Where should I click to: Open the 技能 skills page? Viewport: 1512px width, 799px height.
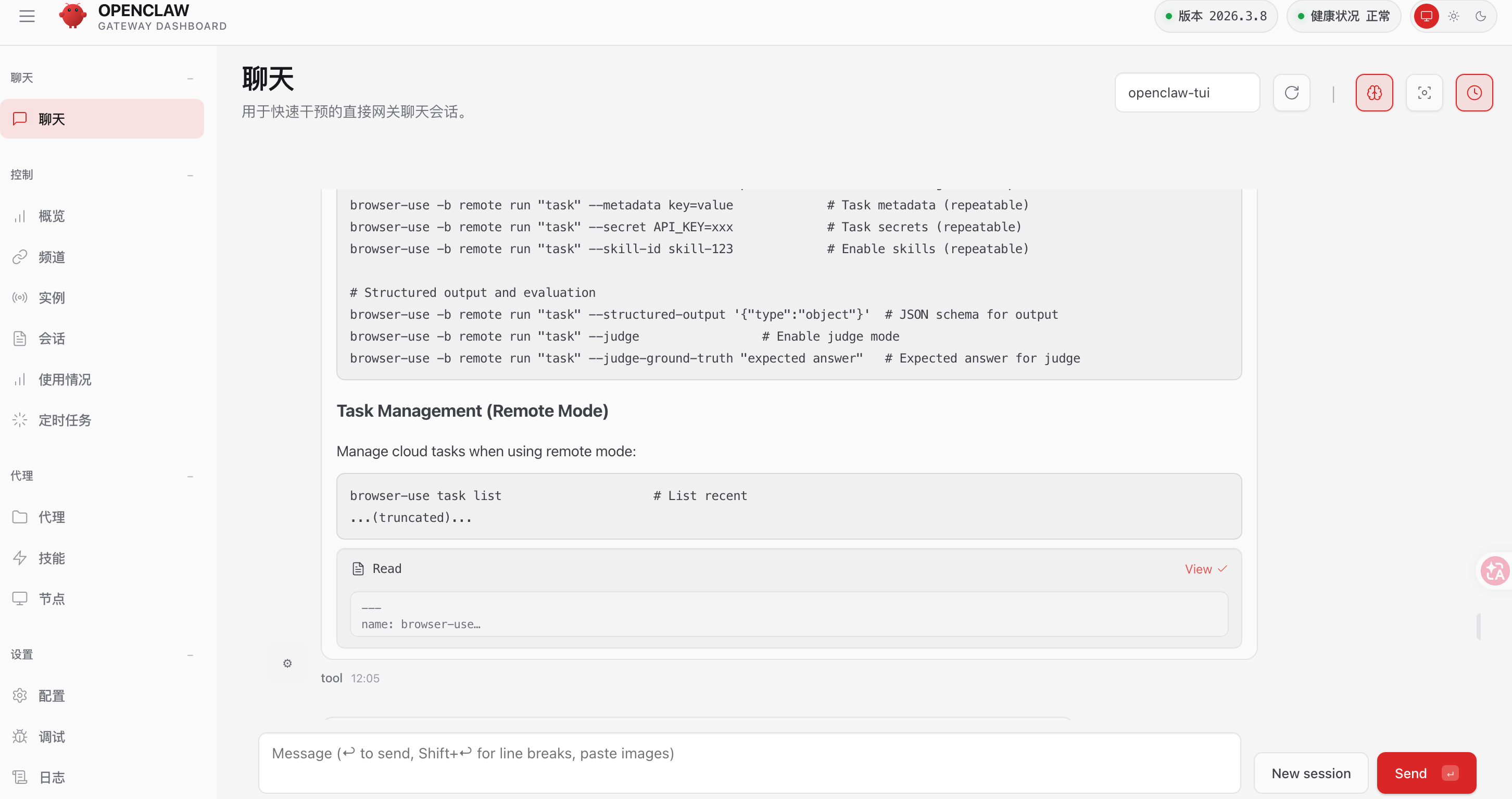[x=52, y=558]
